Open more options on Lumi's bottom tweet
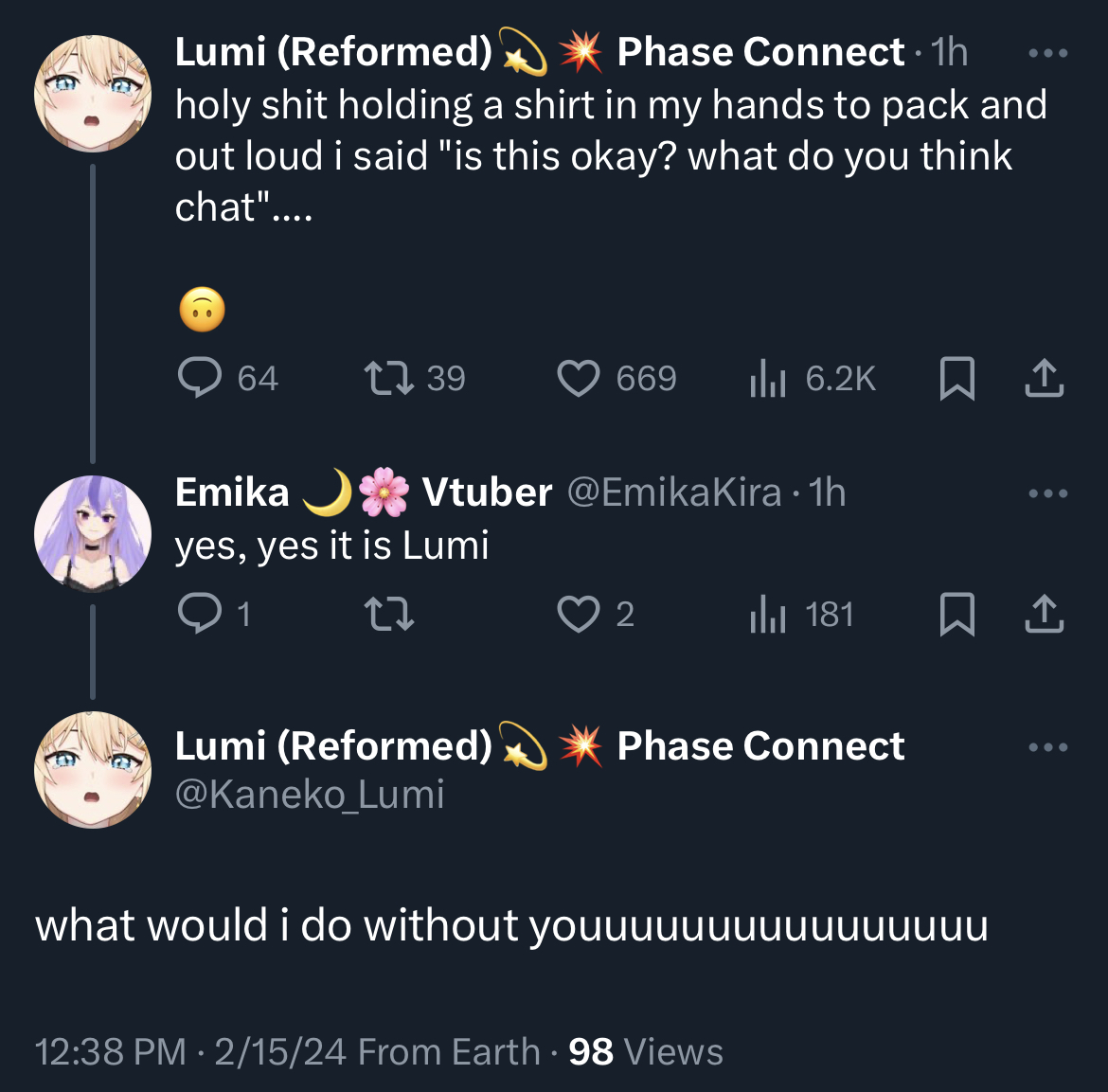 [1047, 747]
